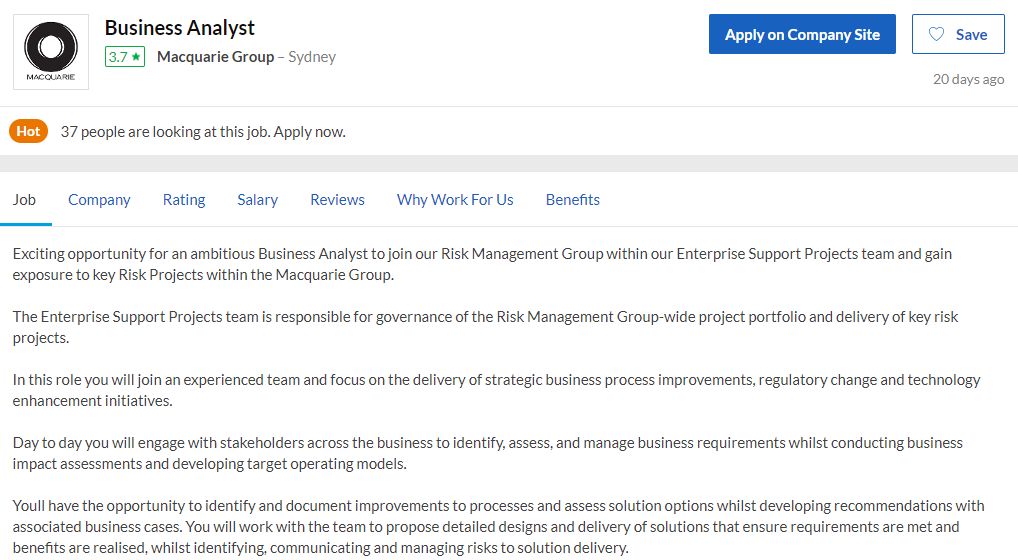This screenshot has width=1018, height=560.
Task: Click the heart icon to save job
Action: coord(936,34)
